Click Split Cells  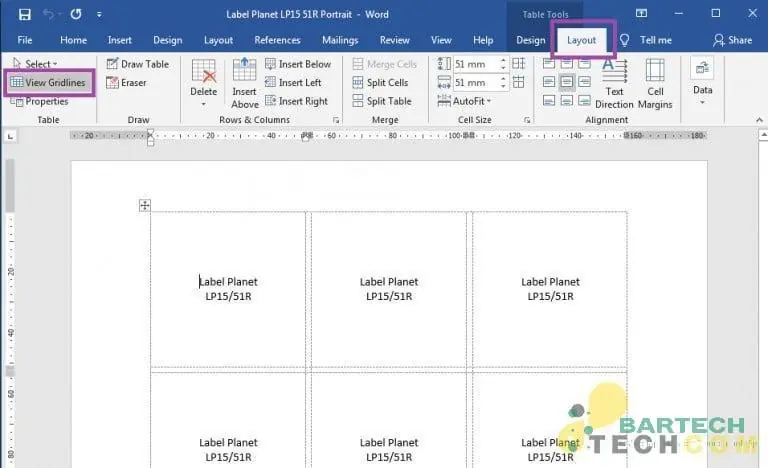[381, 82]
